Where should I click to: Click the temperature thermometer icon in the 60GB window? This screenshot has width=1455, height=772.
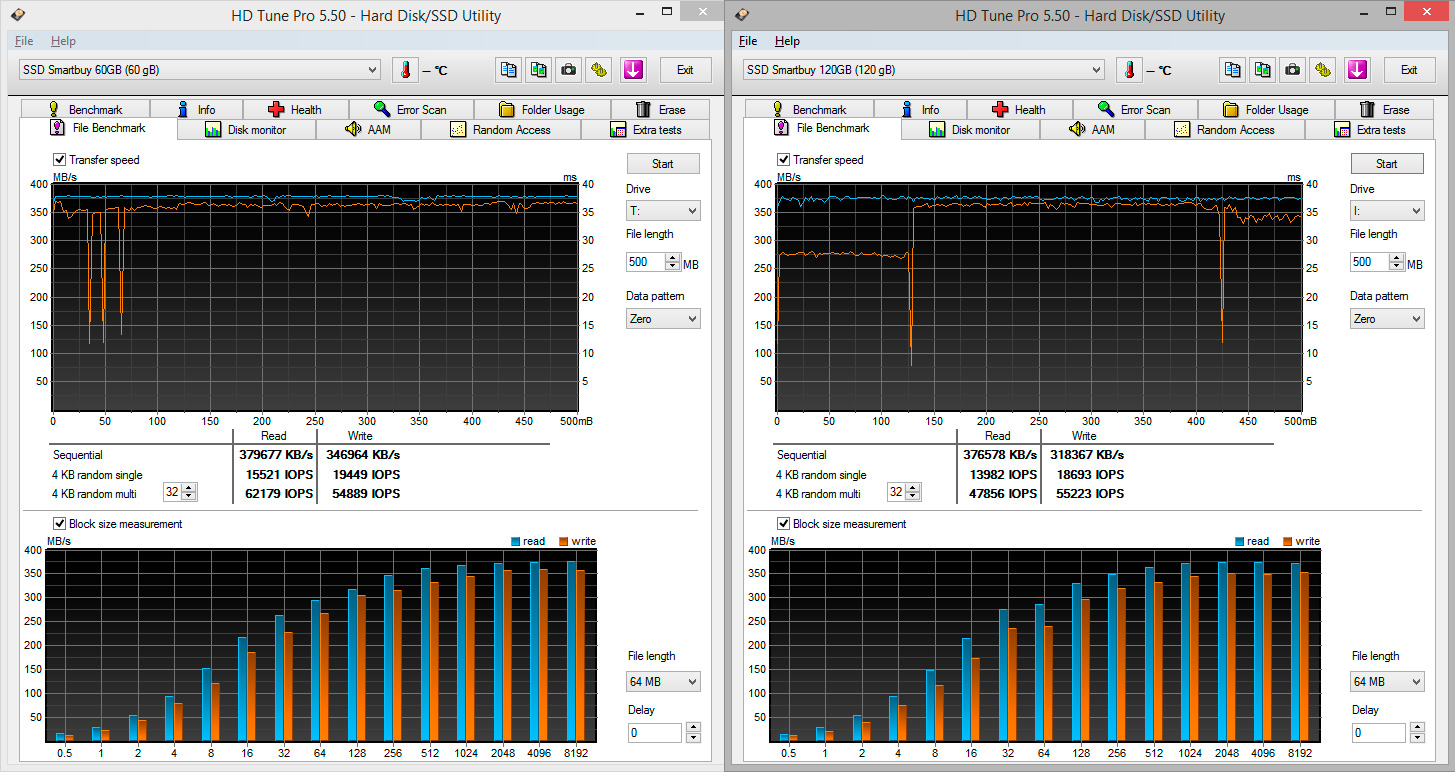[405, 70]
